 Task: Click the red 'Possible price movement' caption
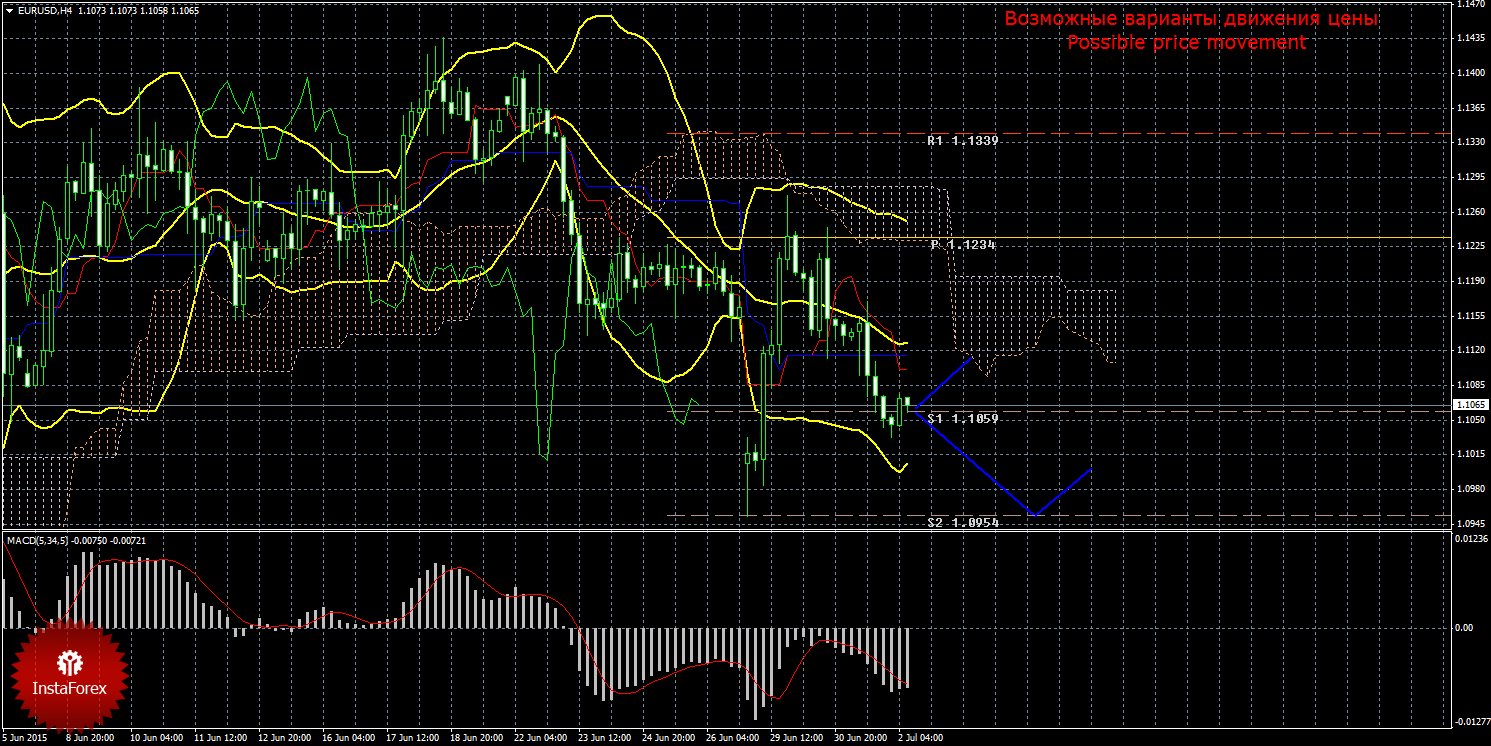pos(1186,43)
